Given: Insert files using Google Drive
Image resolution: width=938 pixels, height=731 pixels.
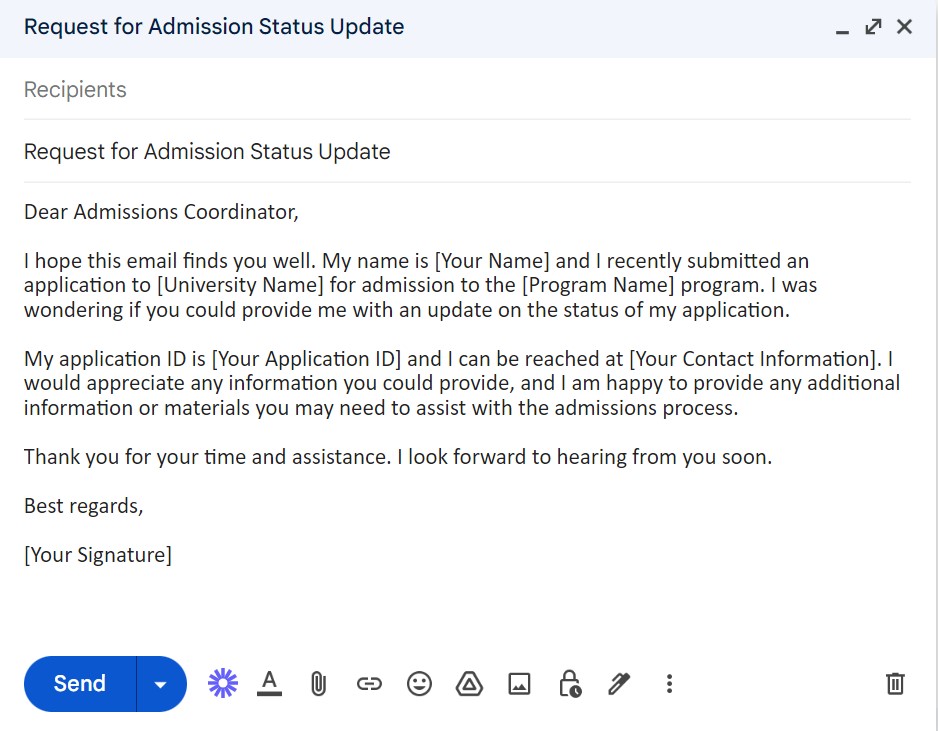Looking at the screenshot, I should coord(469,684).
